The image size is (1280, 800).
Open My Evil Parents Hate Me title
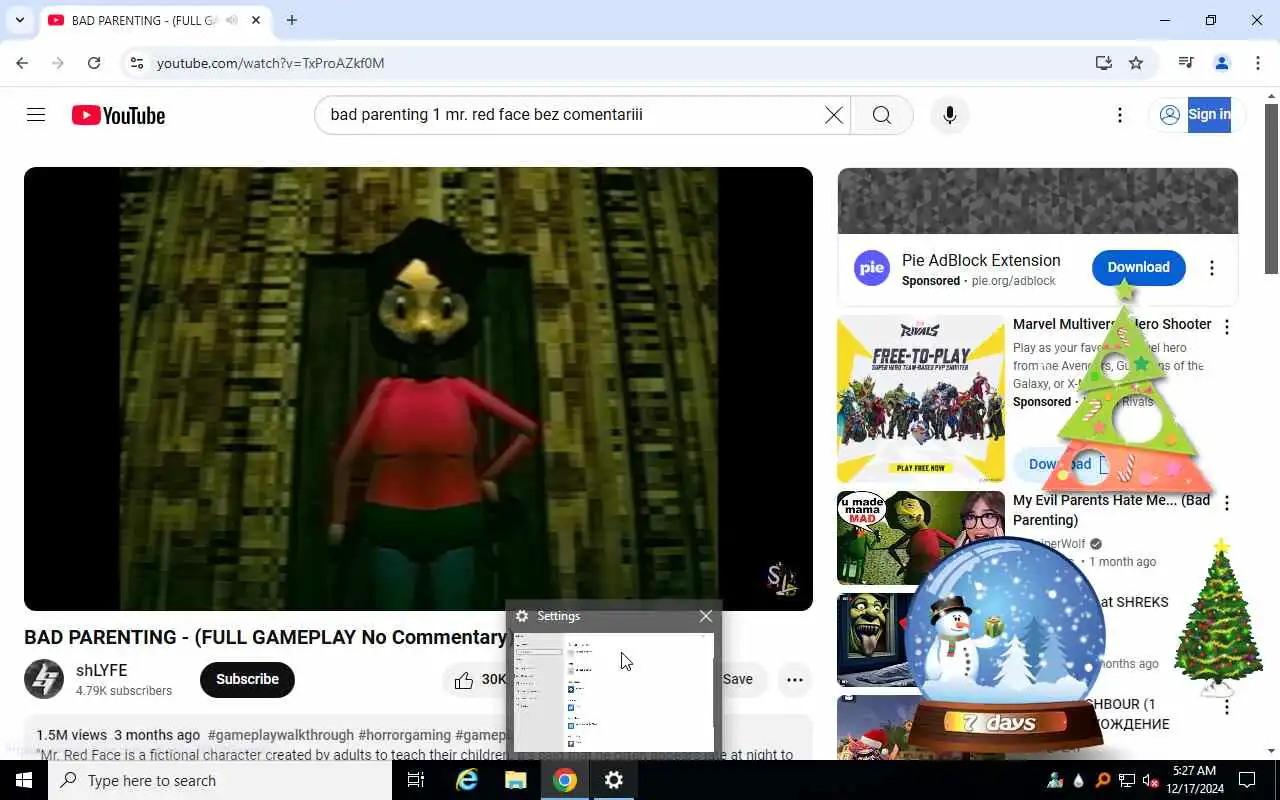tap(1111, 510)
